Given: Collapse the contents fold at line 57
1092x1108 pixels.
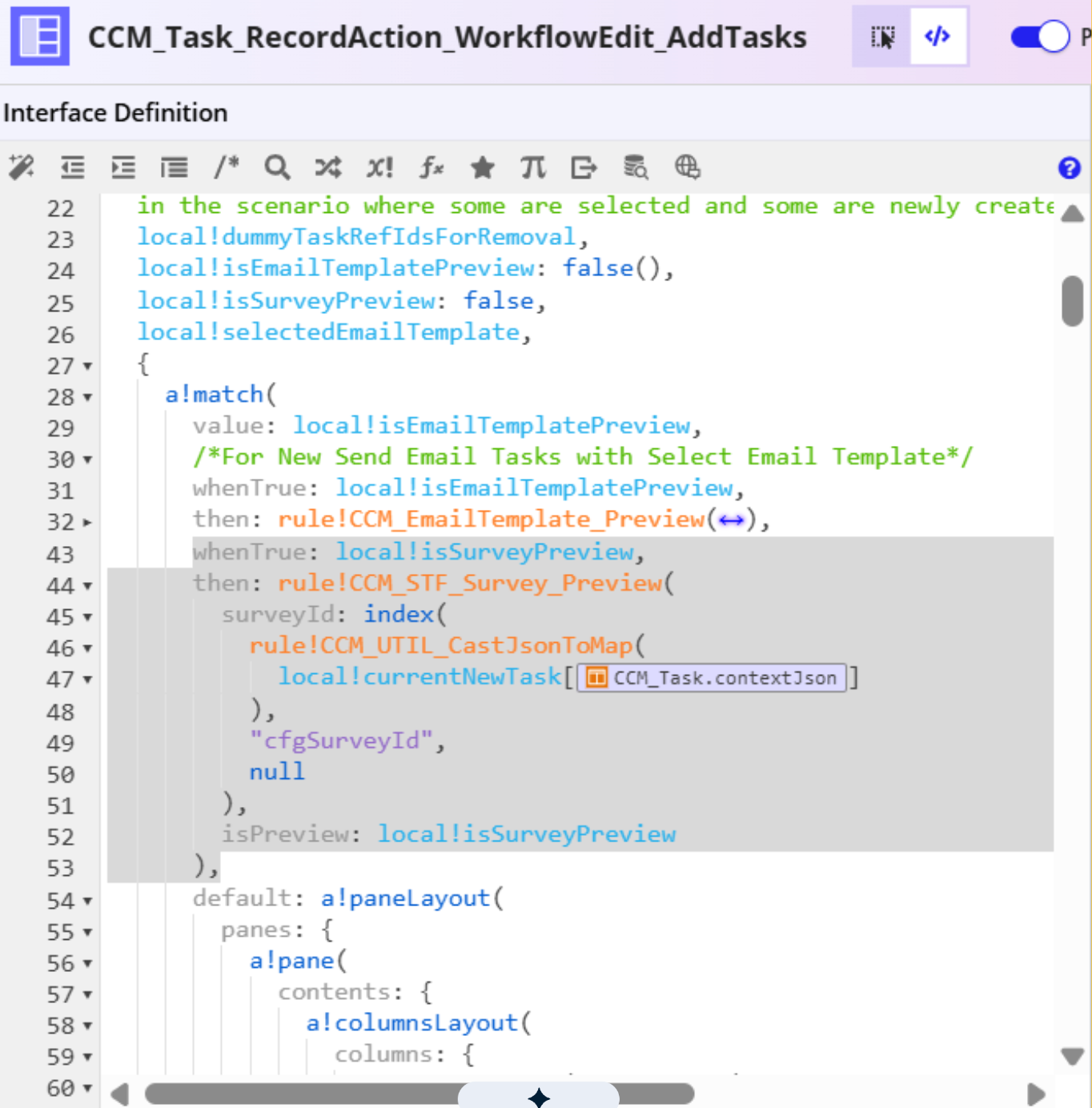Looking at the screenshot, I should (87, 995).
